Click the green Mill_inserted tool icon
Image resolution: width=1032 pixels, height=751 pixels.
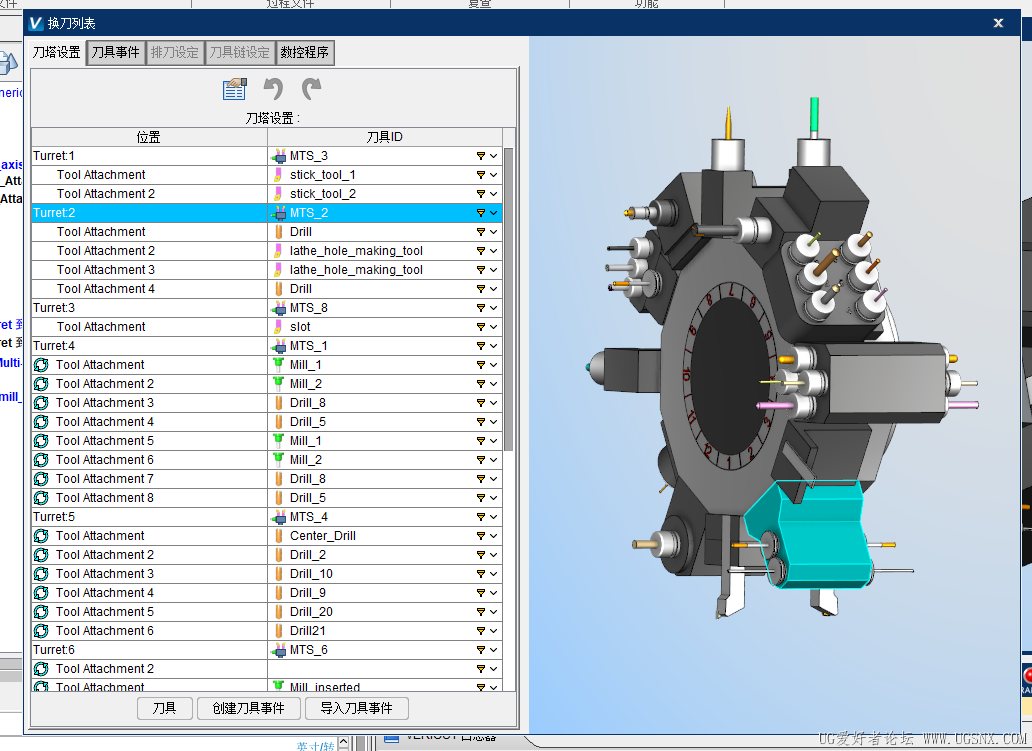point(278,687)
